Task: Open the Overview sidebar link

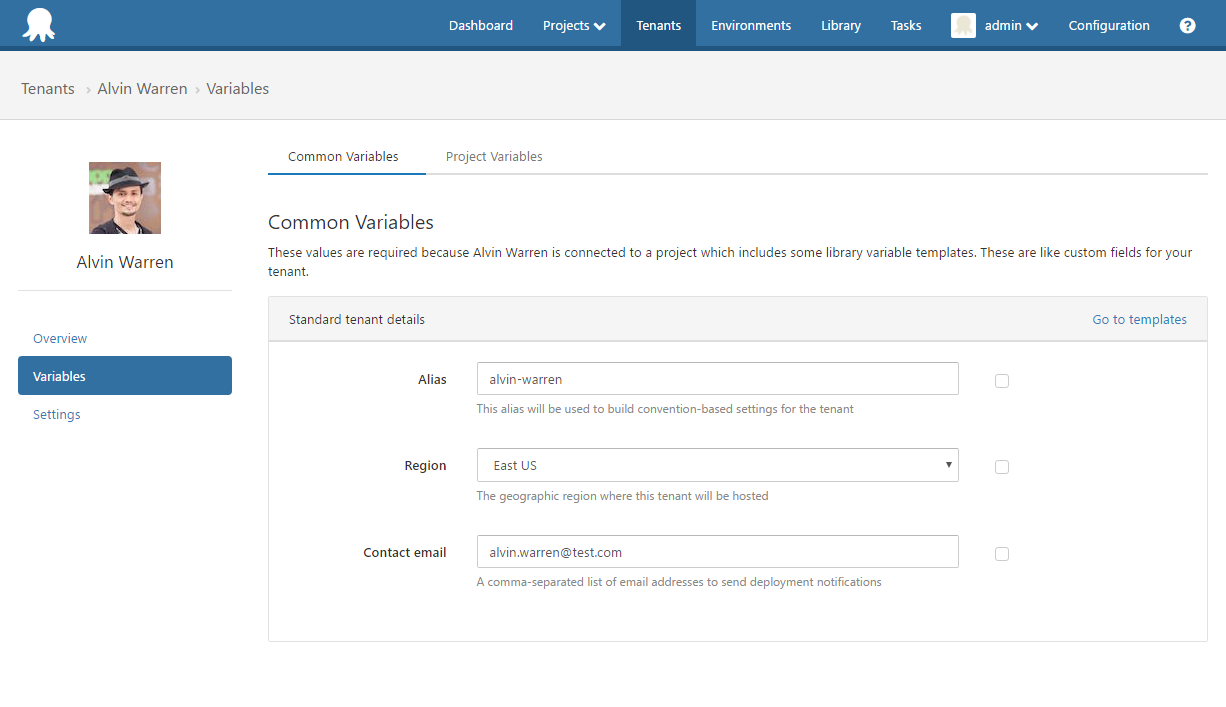Action: pyautogui.click(x=59, y=338)
